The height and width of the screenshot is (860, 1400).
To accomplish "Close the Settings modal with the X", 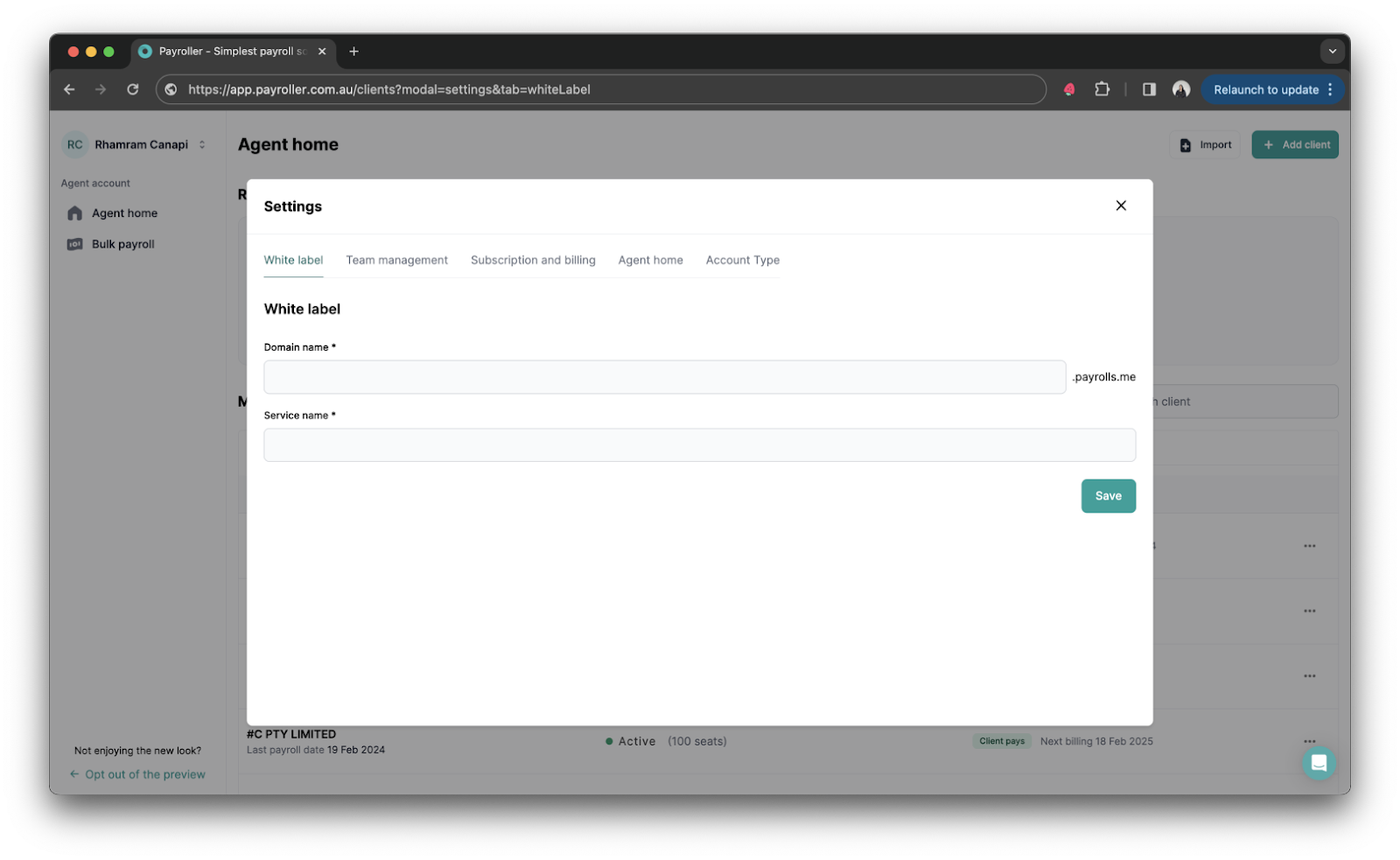I will [1121, 206].
